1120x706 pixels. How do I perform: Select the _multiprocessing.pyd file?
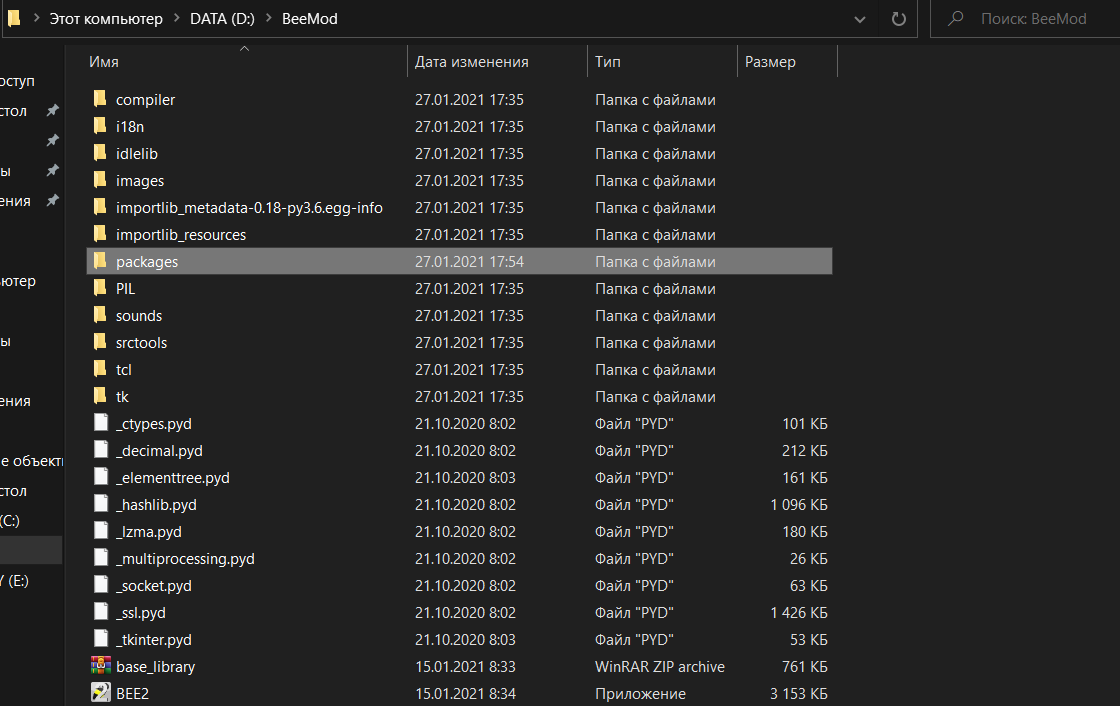(185, 558)
